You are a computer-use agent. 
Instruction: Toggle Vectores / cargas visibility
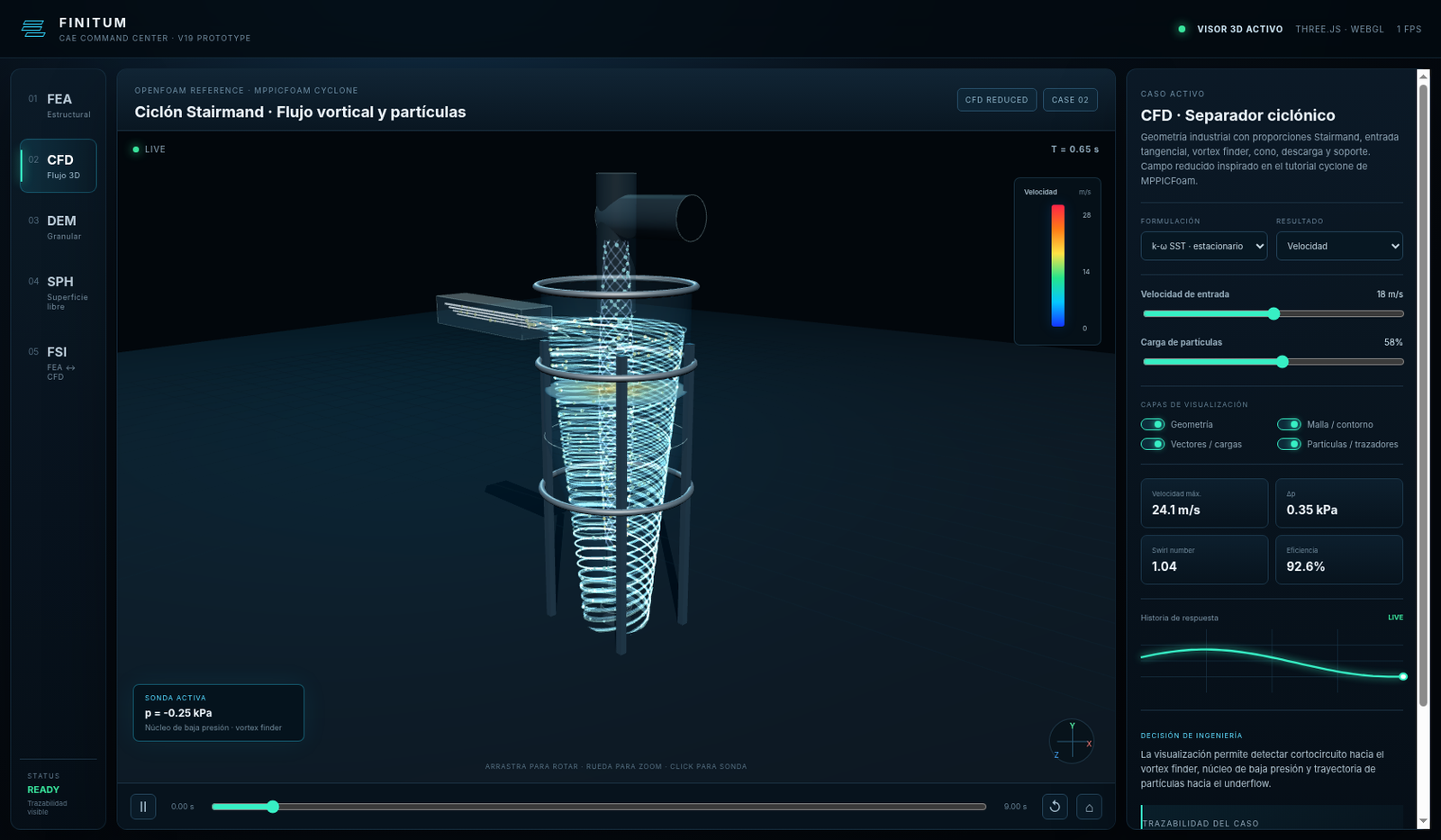[1153, 444]
